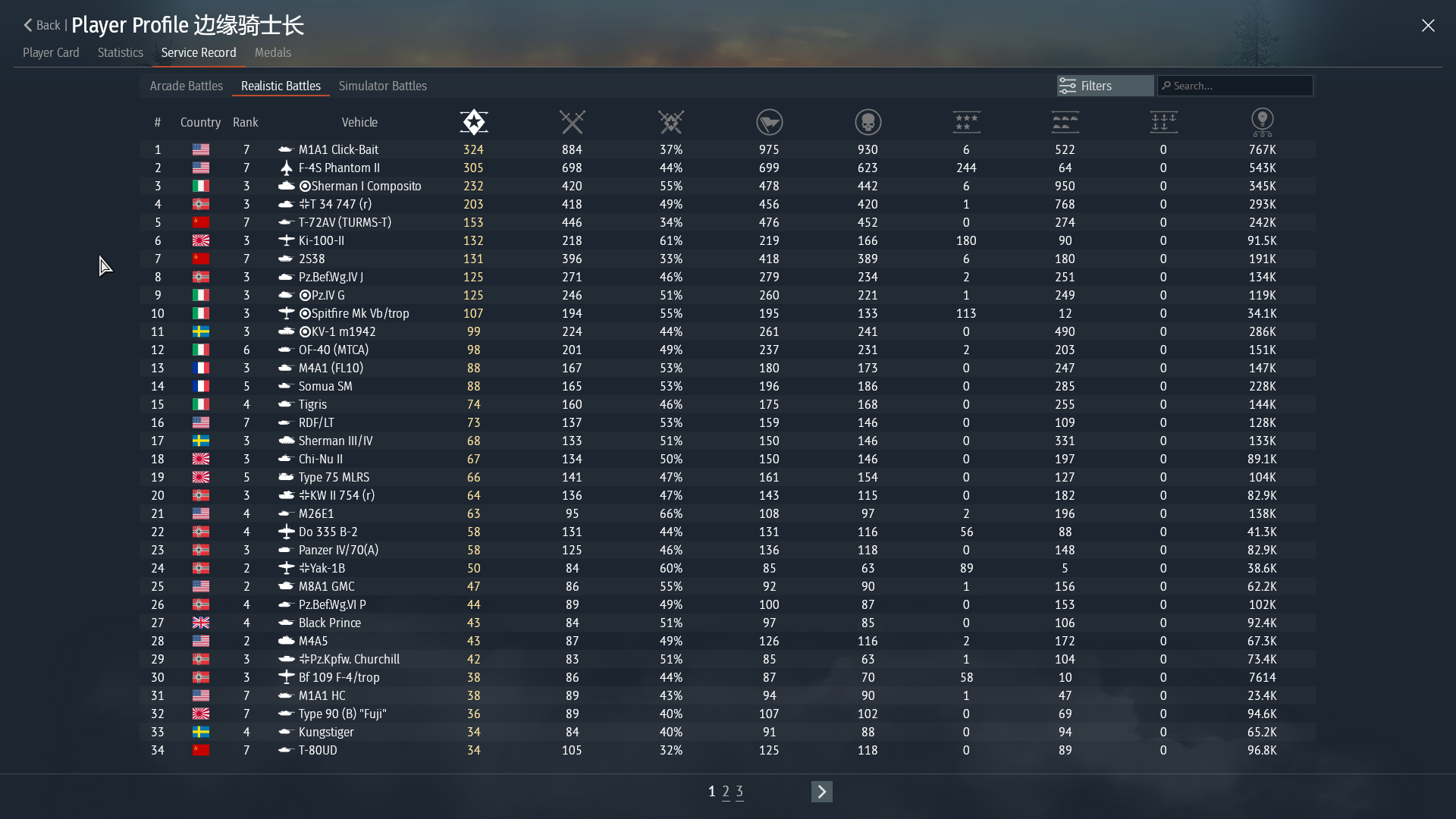
Task: Open the Medals tab
Action: click(x=273, y=52)
